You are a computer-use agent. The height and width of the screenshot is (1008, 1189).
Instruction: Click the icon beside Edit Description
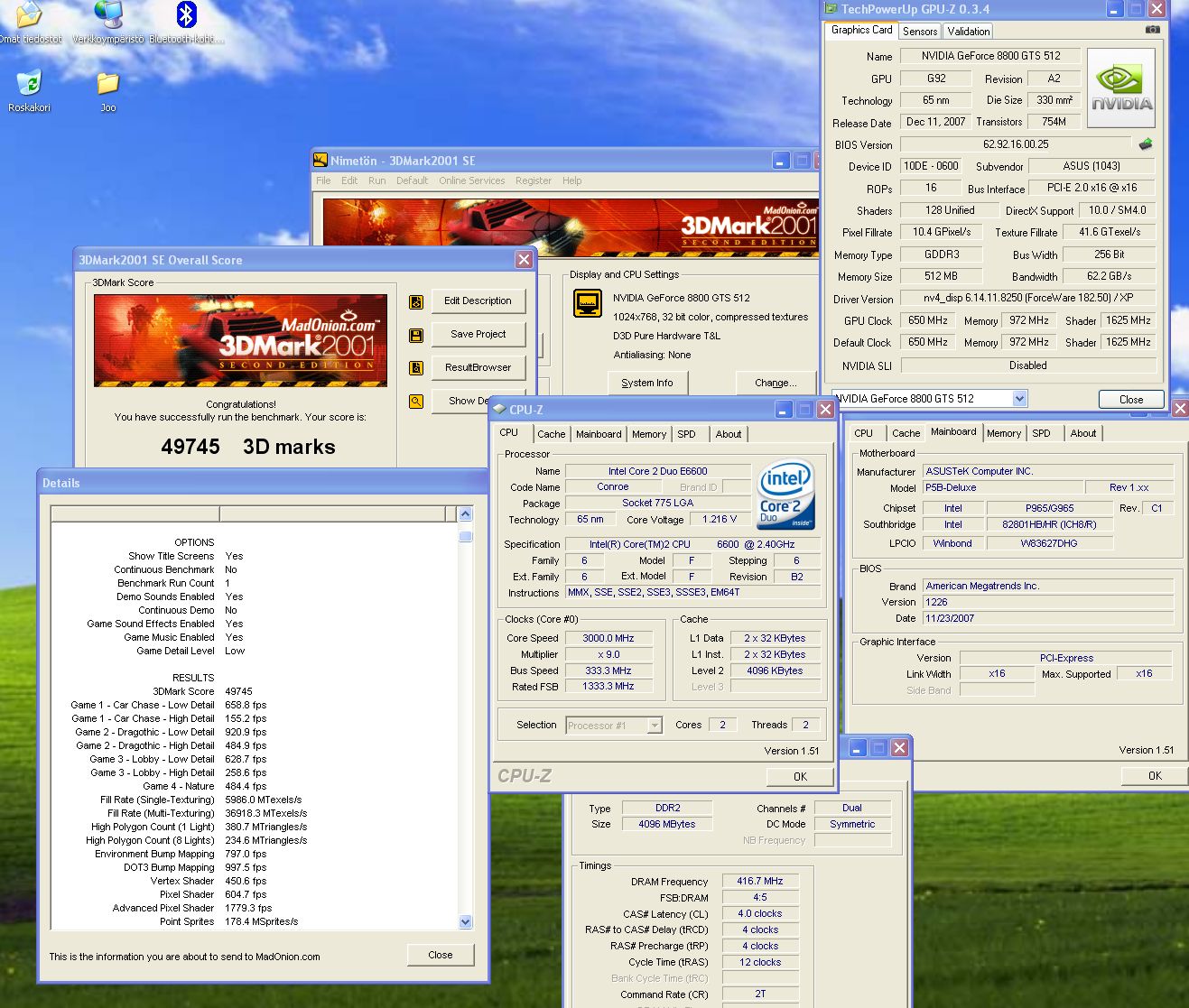(416, 302)
